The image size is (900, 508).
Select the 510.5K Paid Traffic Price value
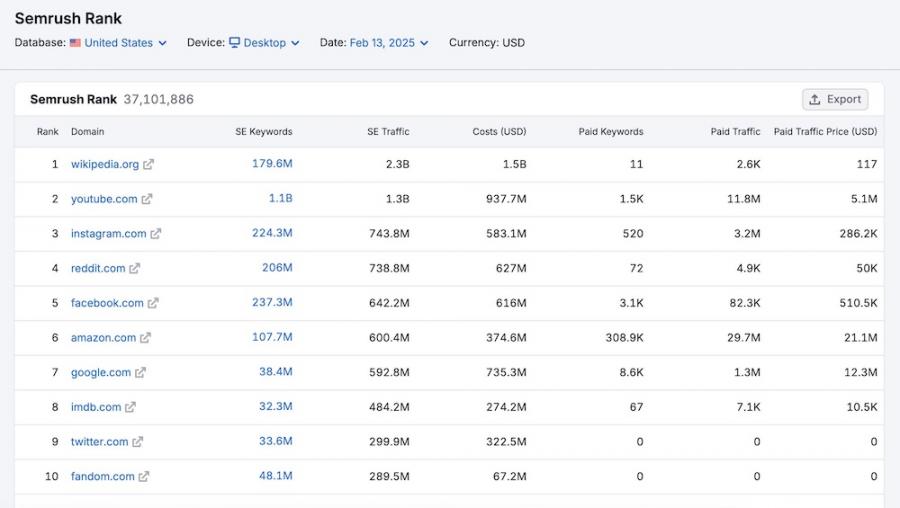pos(858,303)
